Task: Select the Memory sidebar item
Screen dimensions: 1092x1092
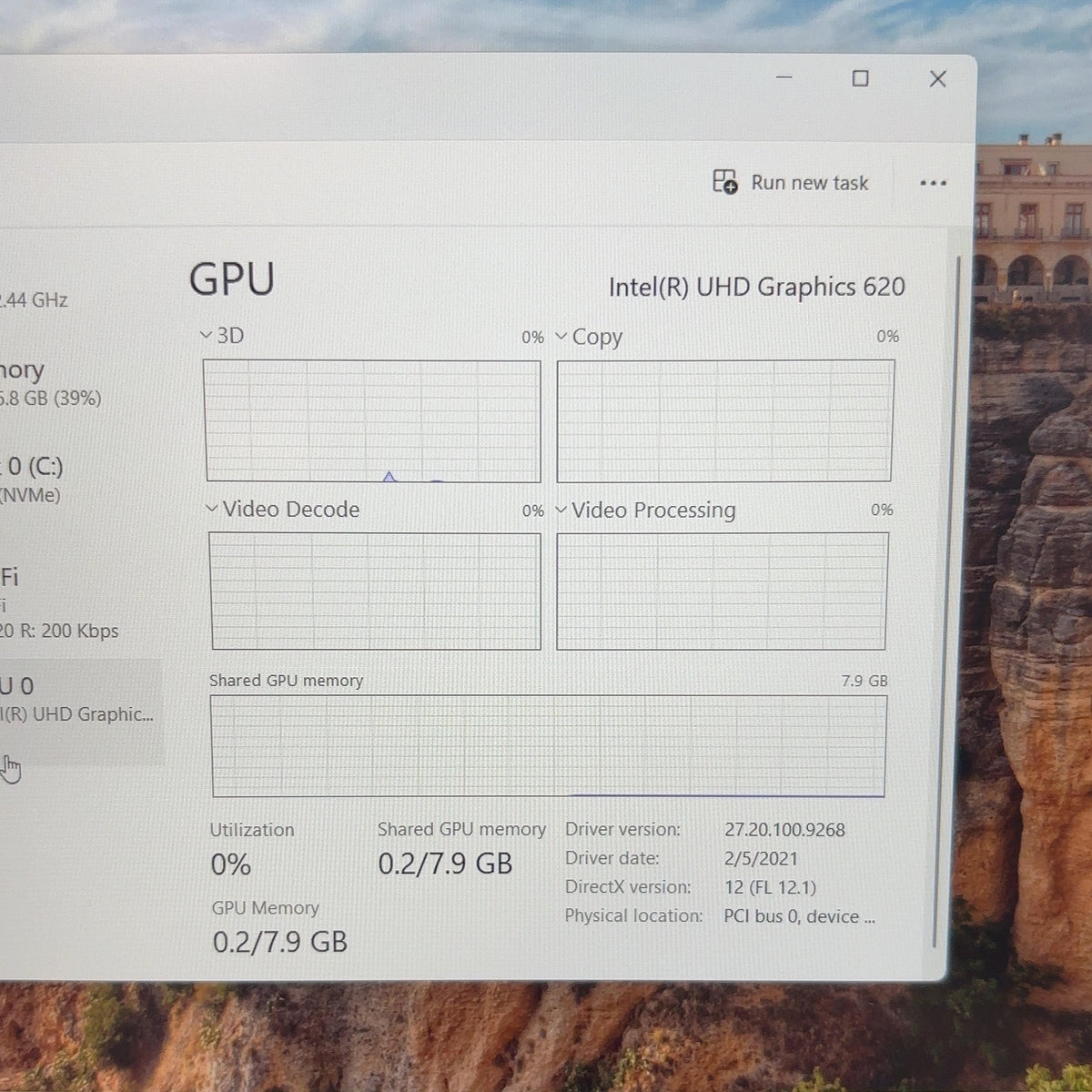Action: click(x=50, y=382)
